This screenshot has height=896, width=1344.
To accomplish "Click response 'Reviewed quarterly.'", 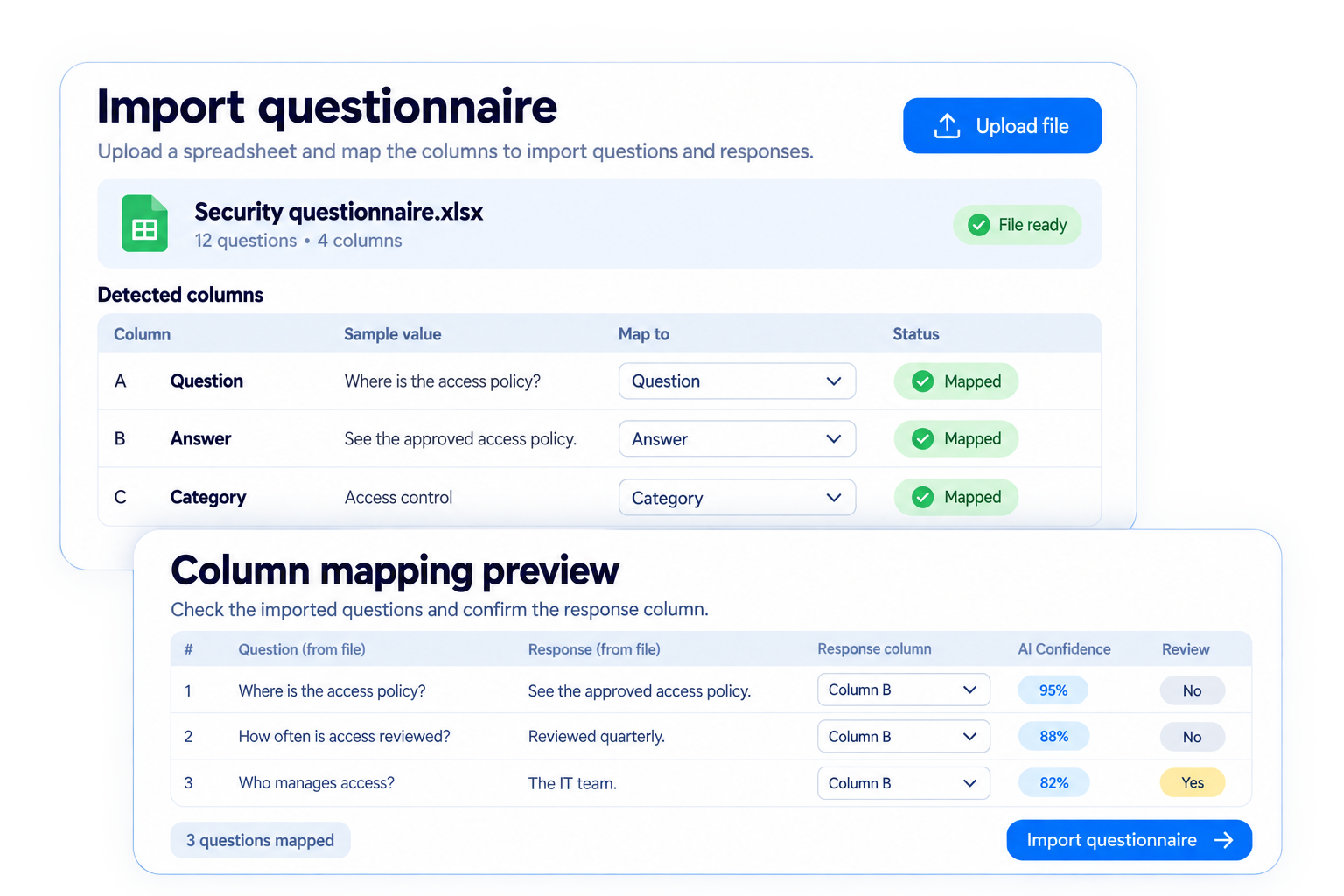I will (596, 737).
